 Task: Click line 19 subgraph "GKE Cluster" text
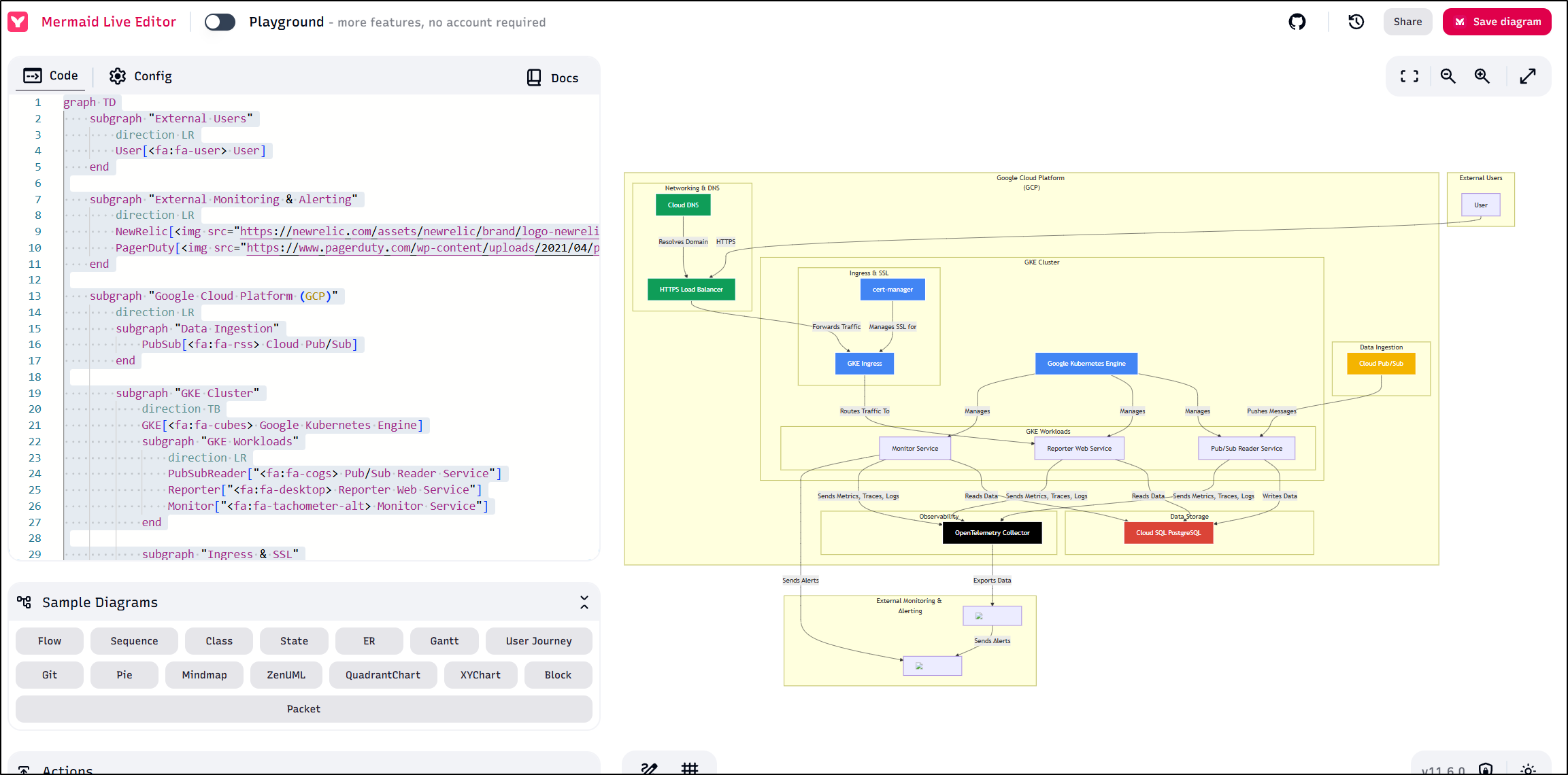pyautogui.click(x=188, y=393)
